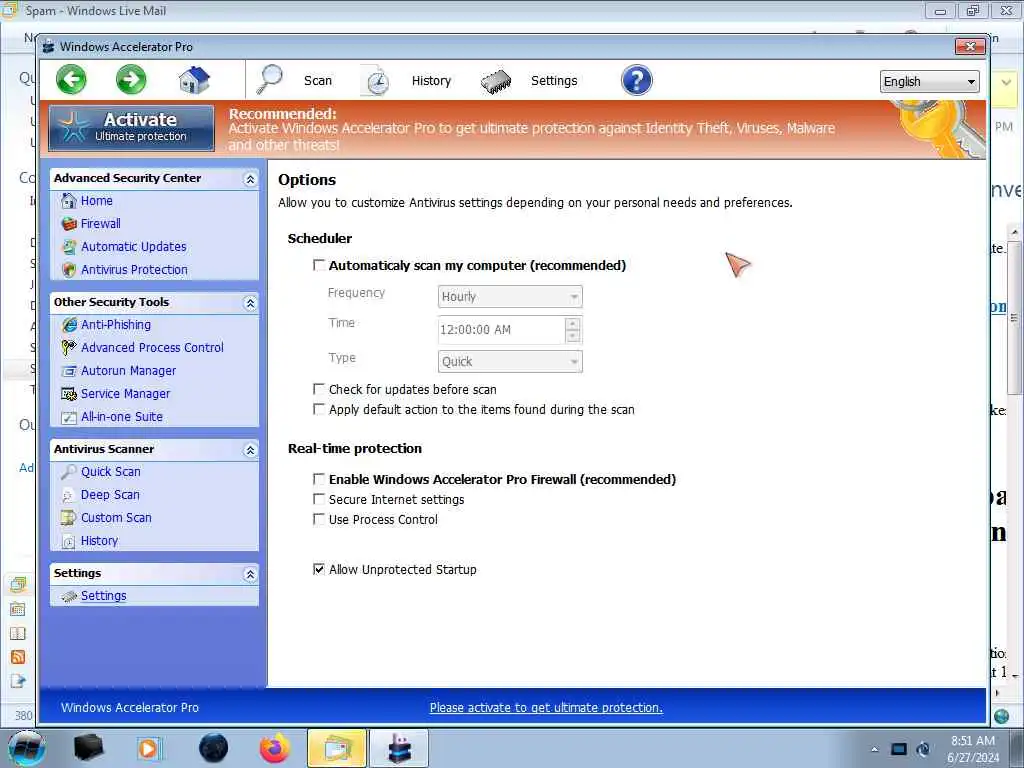The image size is (1024, 768).
Task: Click the chip Settings toolbar icon
Action: (496, 81)
